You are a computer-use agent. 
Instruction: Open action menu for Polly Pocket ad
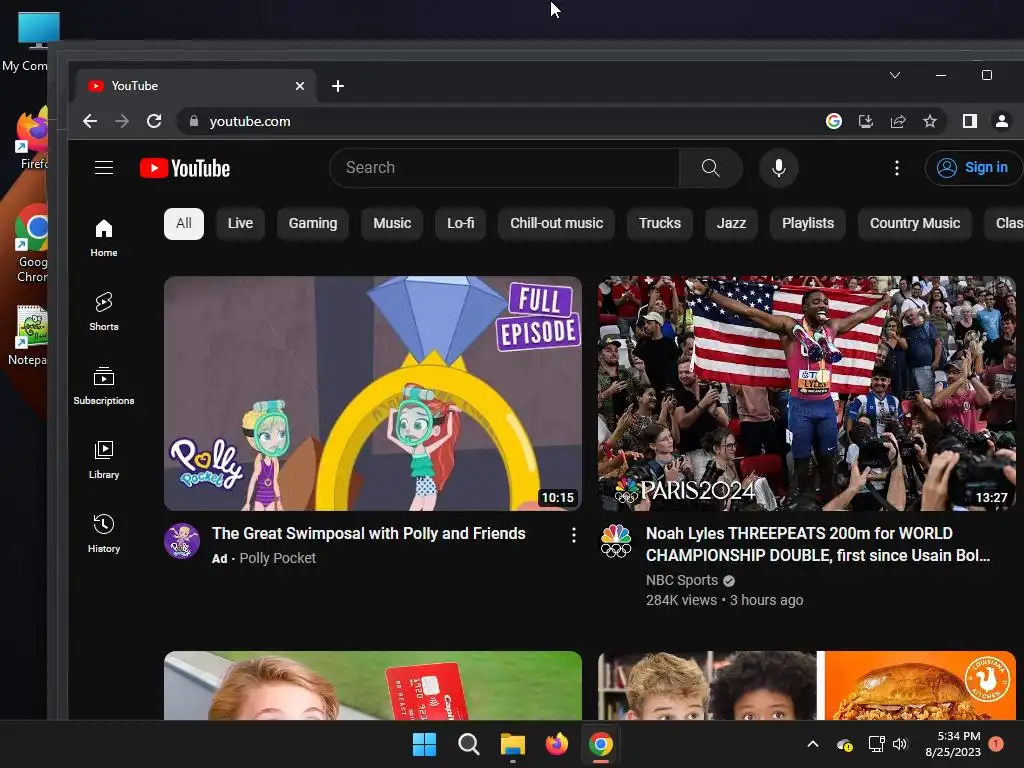click(573, 536)
